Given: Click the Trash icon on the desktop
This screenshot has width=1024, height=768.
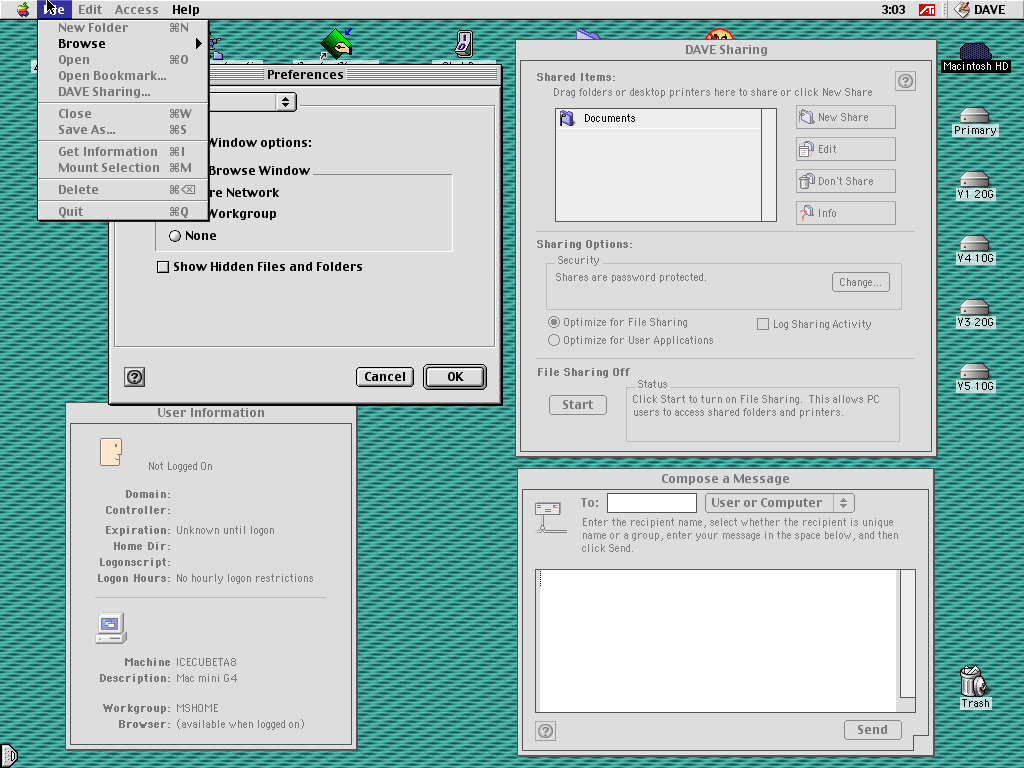Looking at the screenshot, I should click(x=975, y=687).
